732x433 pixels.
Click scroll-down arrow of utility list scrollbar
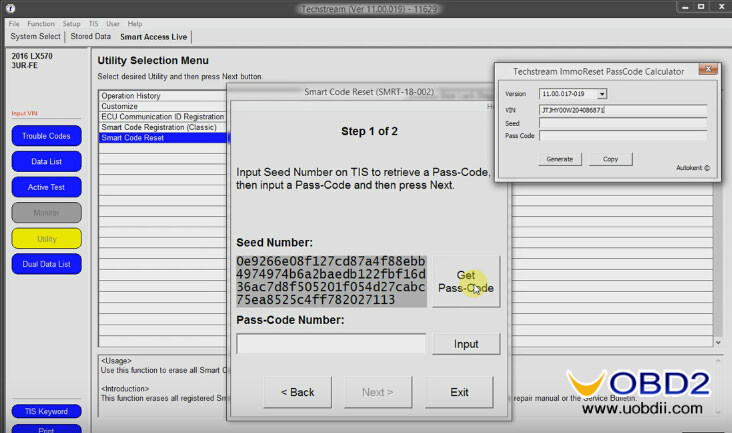tap(718, 342)
